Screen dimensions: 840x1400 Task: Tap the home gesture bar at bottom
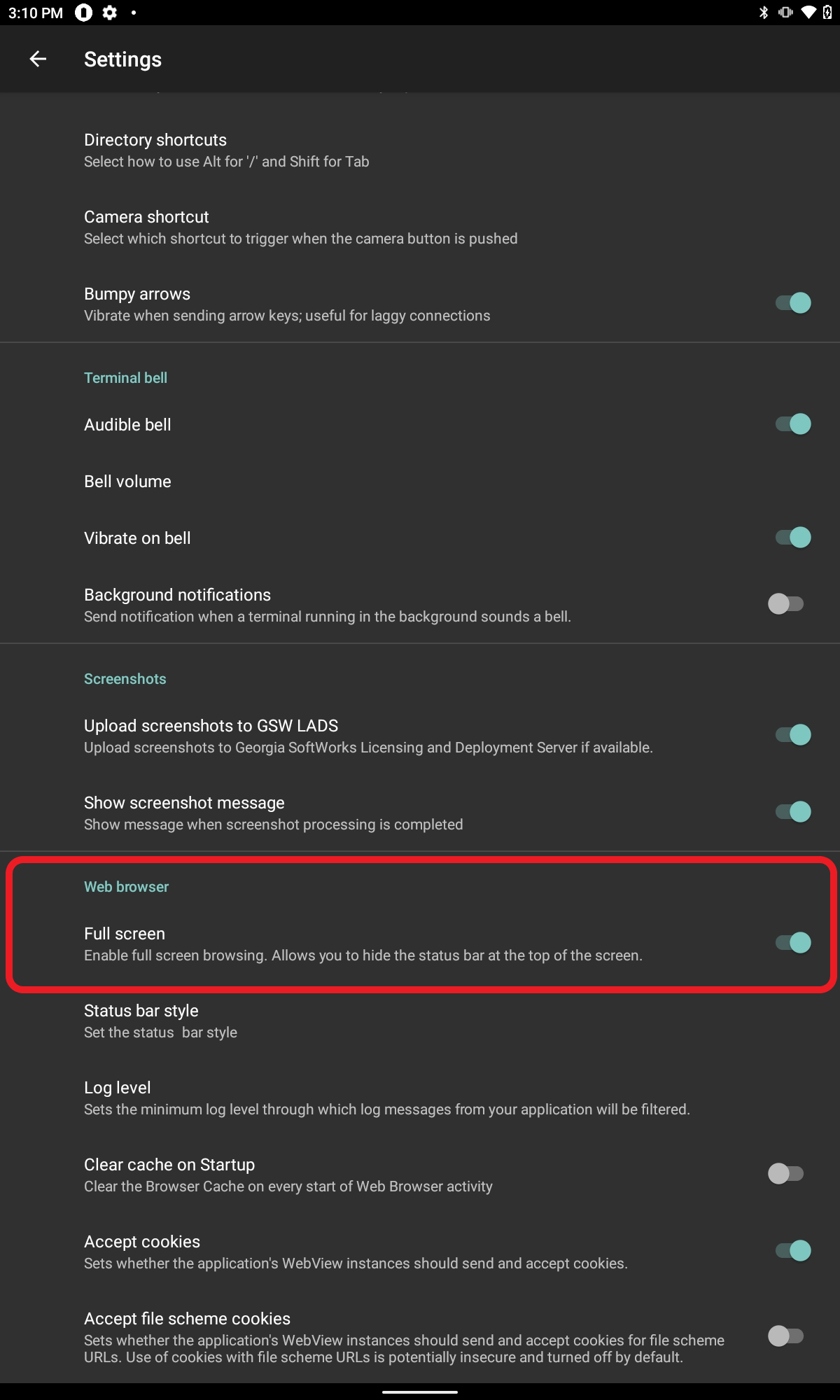tap(420, 1392)
